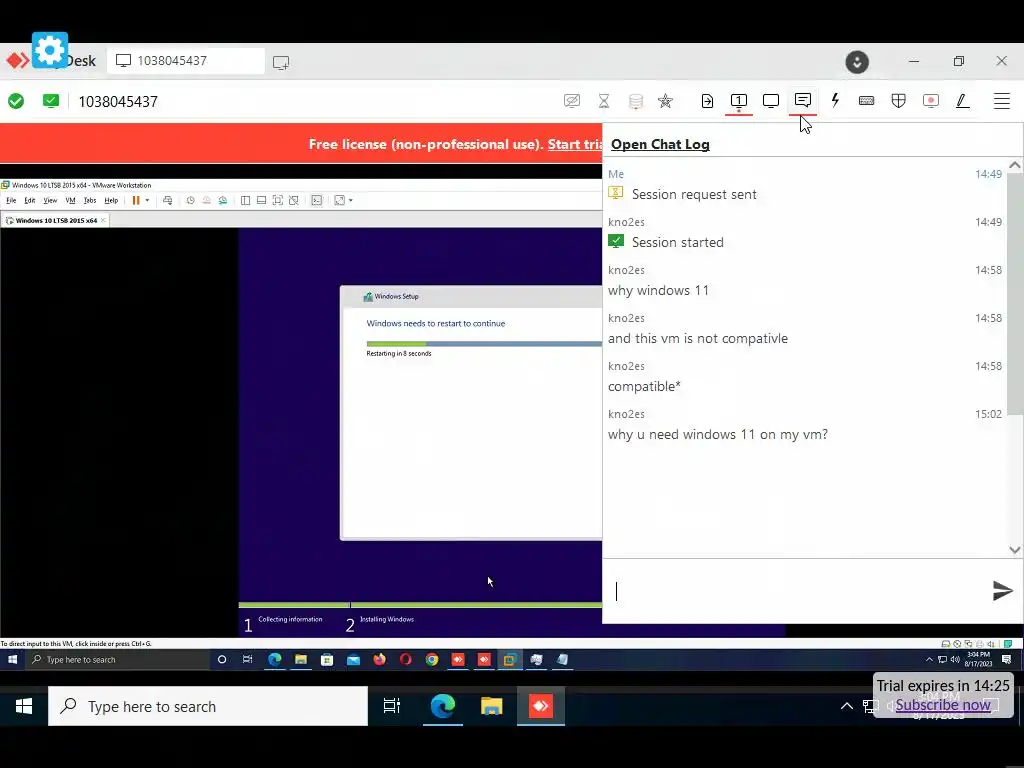Open the AnyDesk hamburger main menu
Image resolution: width=1024 pixels, height=768 pixels.
click(x=1002, y=101)
